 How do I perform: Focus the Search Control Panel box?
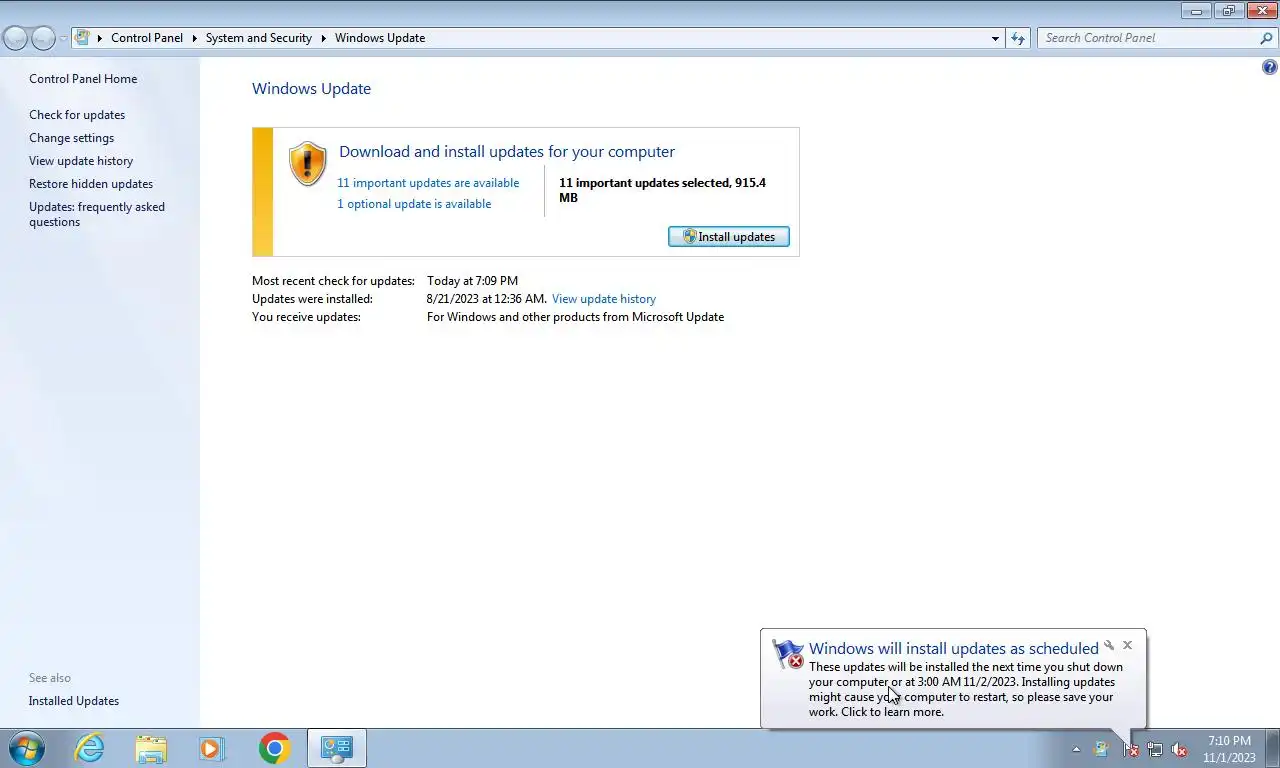click(x=1148, y=38)
